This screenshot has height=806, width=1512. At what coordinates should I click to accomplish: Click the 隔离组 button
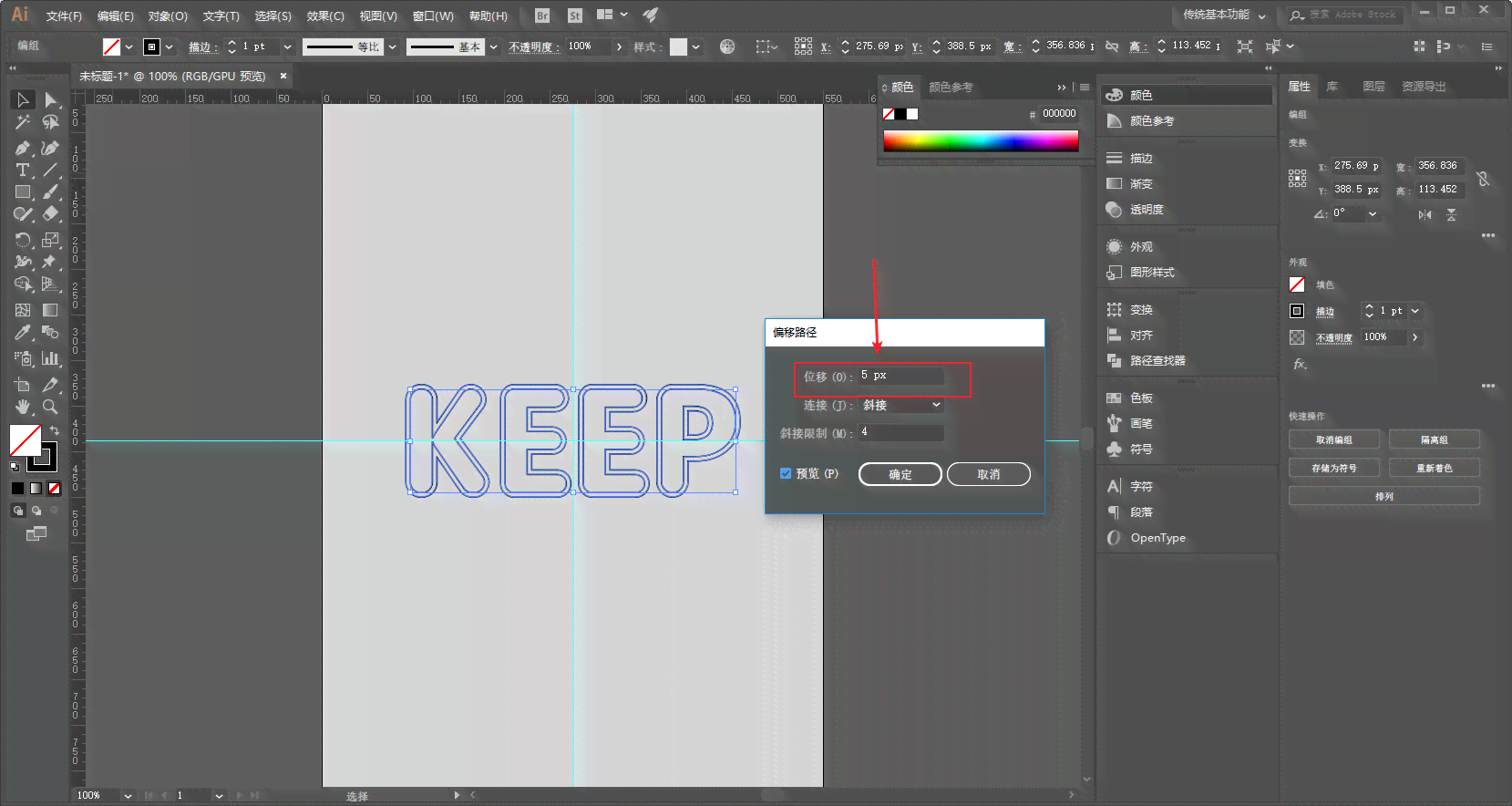click(1435, 440)
